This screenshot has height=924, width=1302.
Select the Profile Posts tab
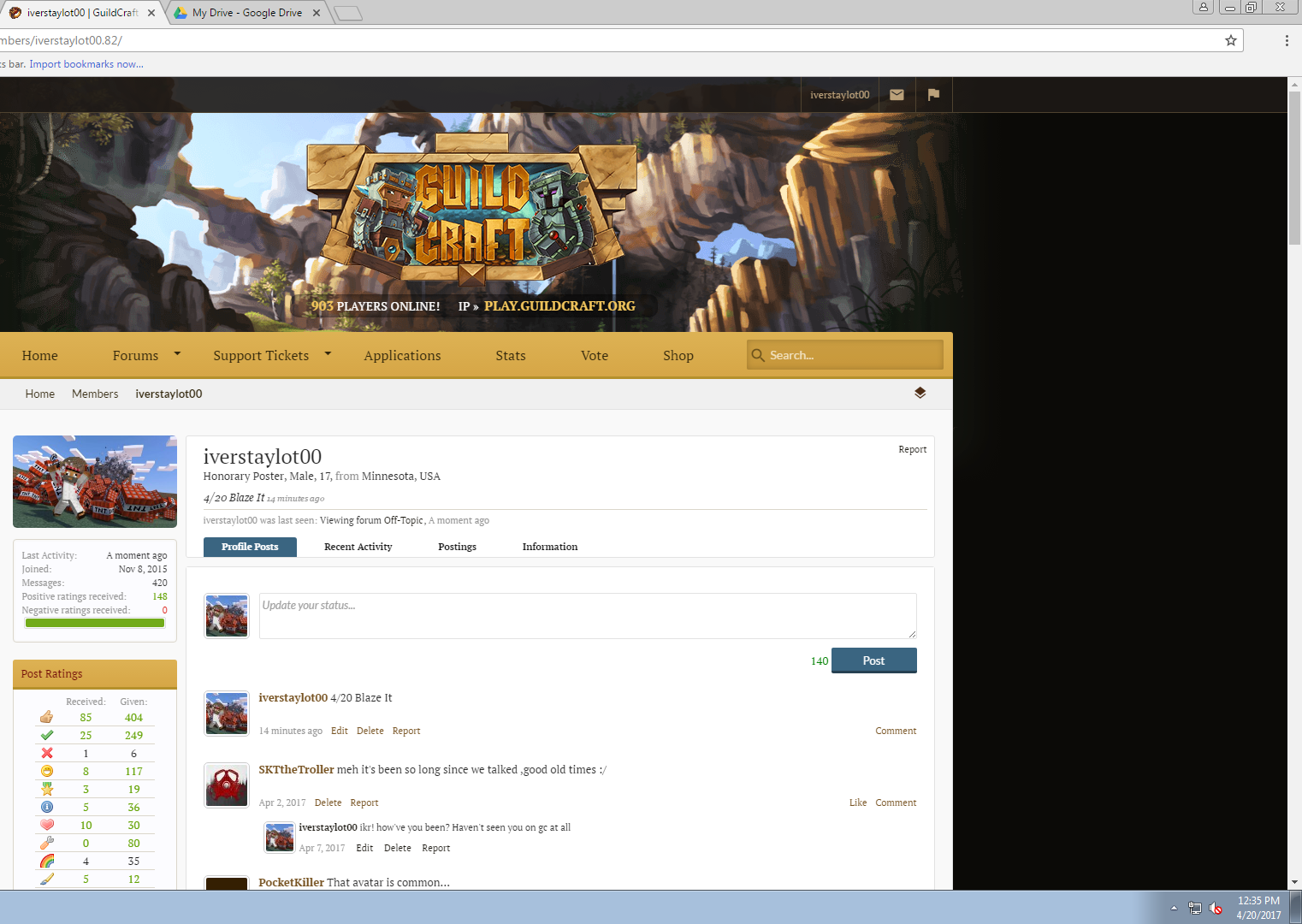[x=250, y=547]
